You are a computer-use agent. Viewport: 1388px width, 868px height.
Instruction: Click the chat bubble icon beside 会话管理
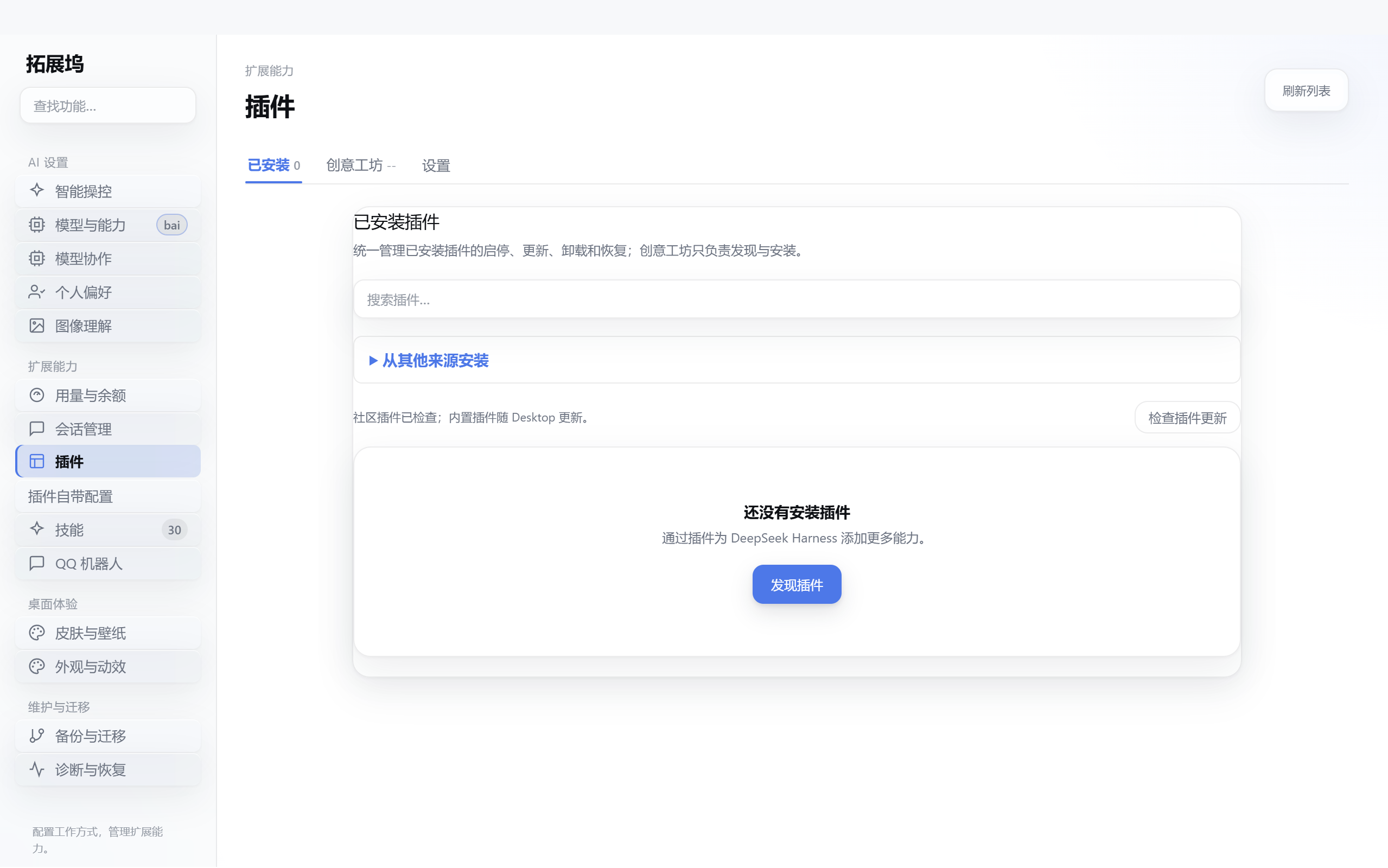pos(37,429)
